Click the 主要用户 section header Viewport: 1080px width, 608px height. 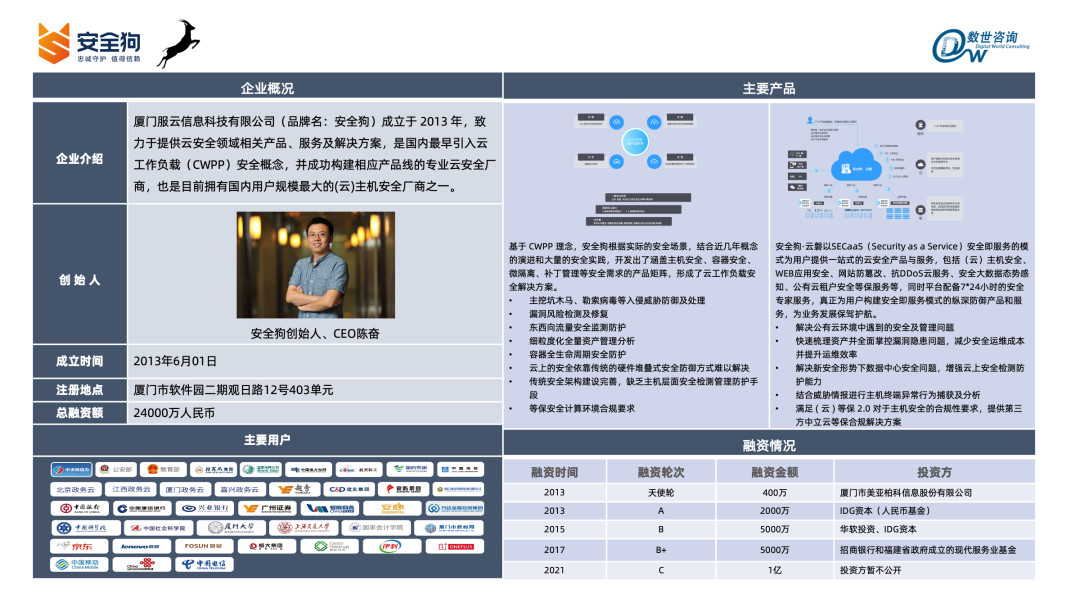(x=267, y=439)
